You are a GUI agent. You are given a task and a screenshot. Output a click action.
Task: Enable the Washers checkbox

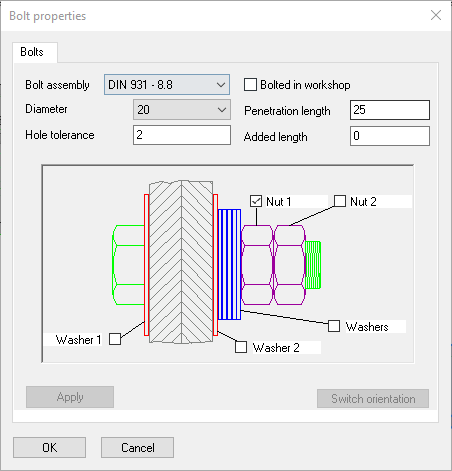coord(334,326)
